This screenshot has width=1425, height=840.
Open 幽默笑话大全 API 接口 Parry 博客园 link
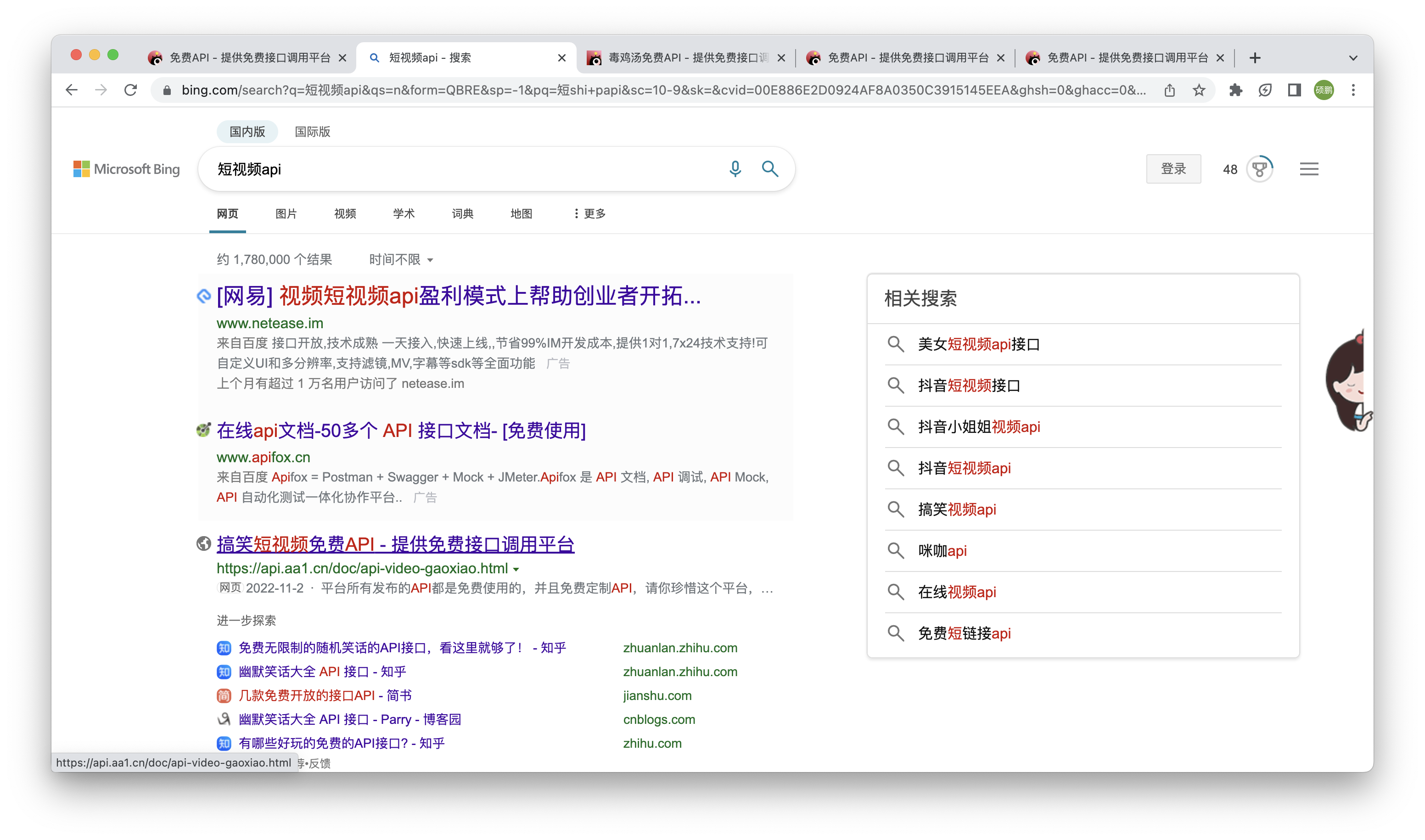(350, 720)
